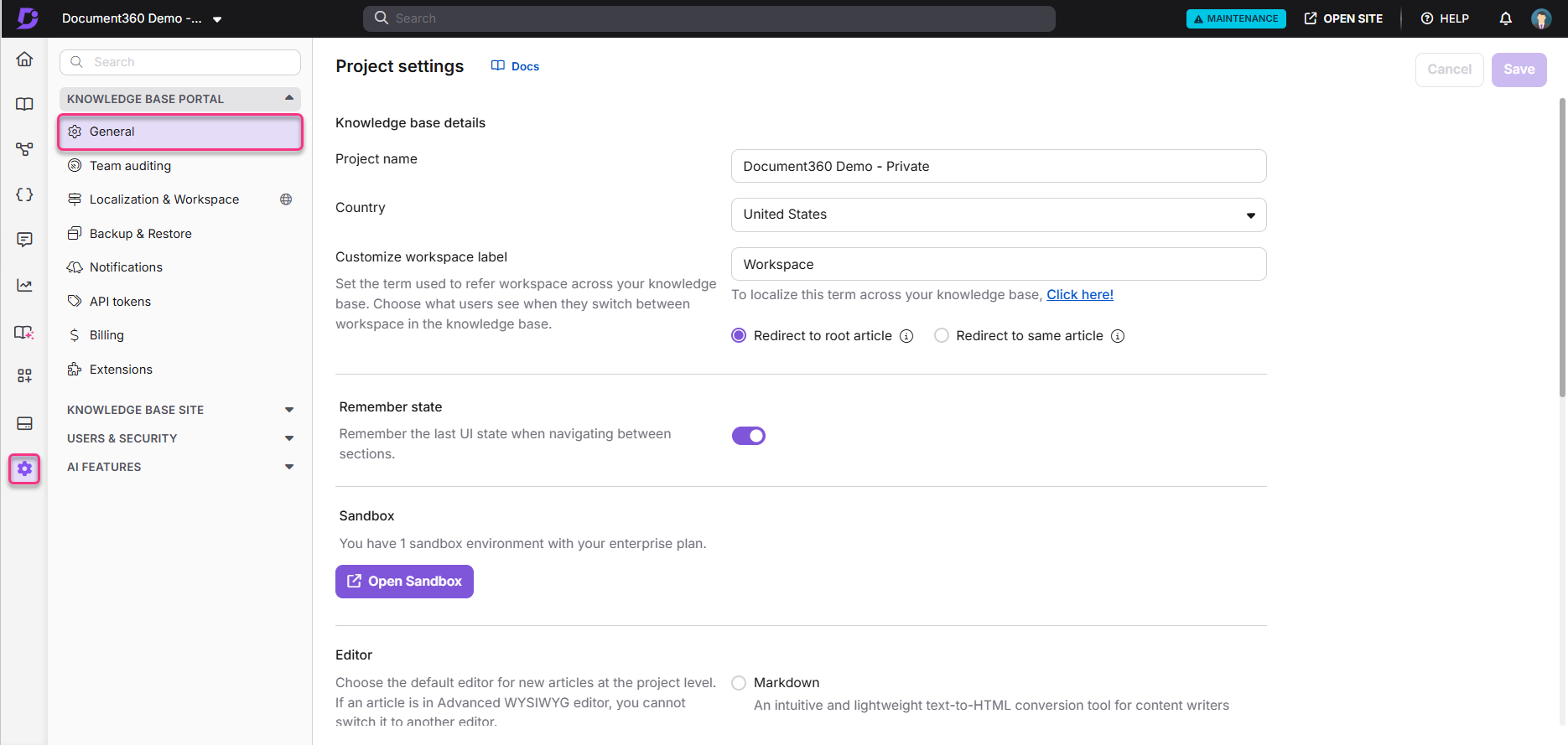This screenshot has height=745, width=1568.
Task: Open Extensions menu item
Action: click(180, 370)
